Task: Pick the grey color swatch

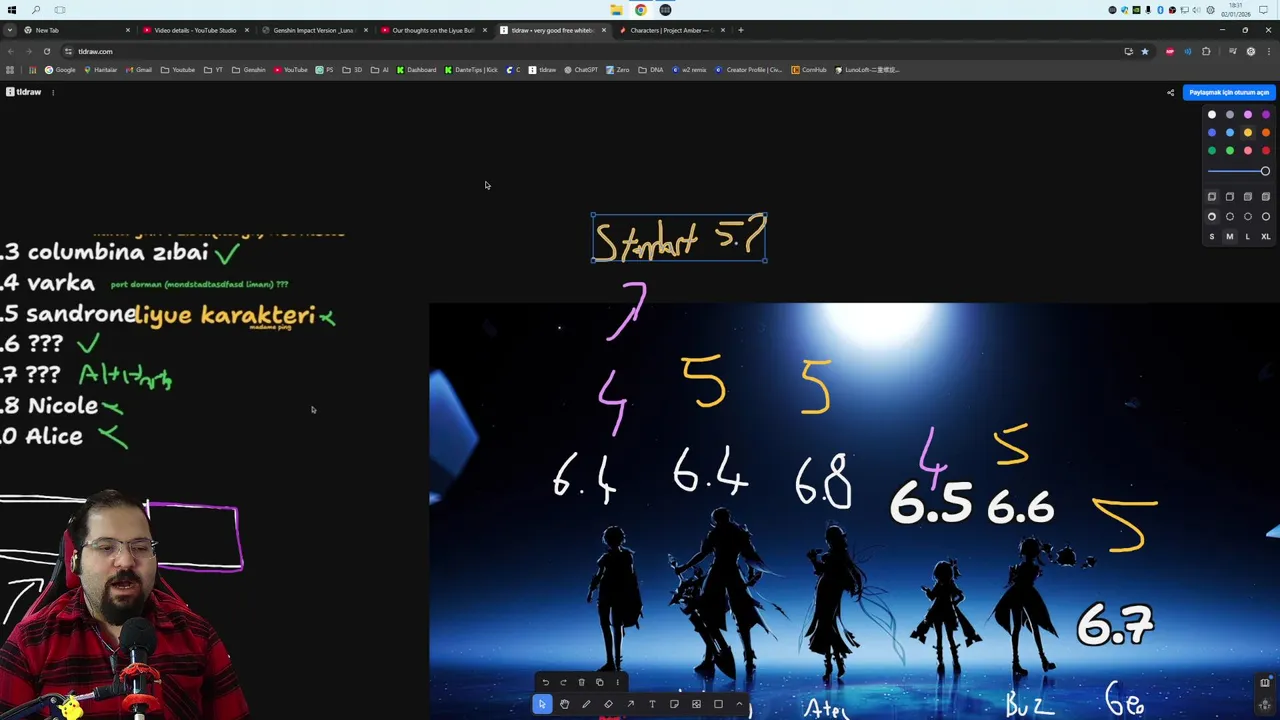Action: point(1230,115)
